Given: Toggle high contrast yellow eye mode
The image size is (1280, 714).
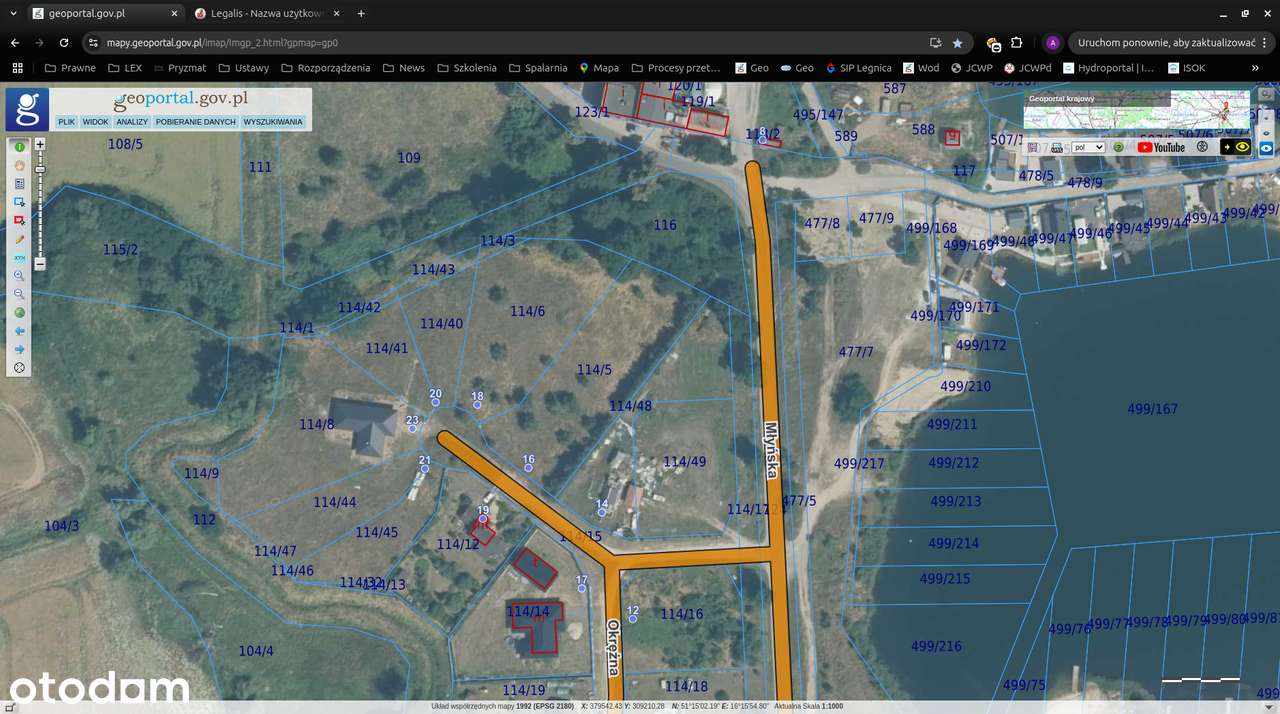Looking at the screenshot, I should point(1236,147).
